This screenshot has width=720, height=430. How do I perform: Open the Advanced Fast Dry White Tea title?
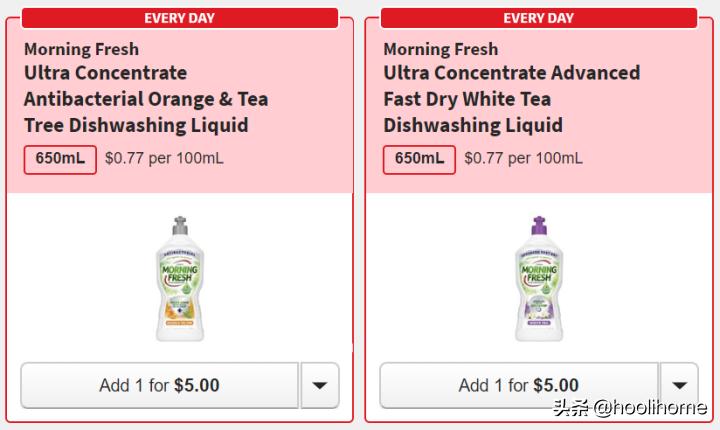coord(511,99)
